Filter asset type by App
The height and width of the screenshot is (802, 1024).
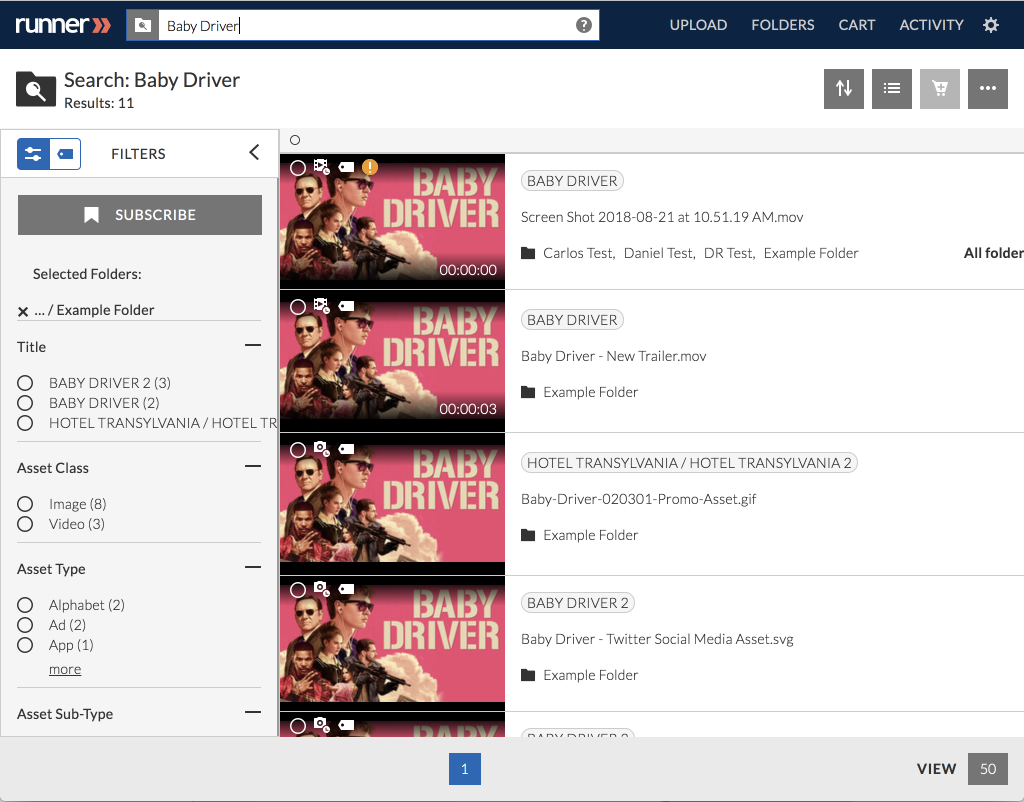(x=25, y=645)
